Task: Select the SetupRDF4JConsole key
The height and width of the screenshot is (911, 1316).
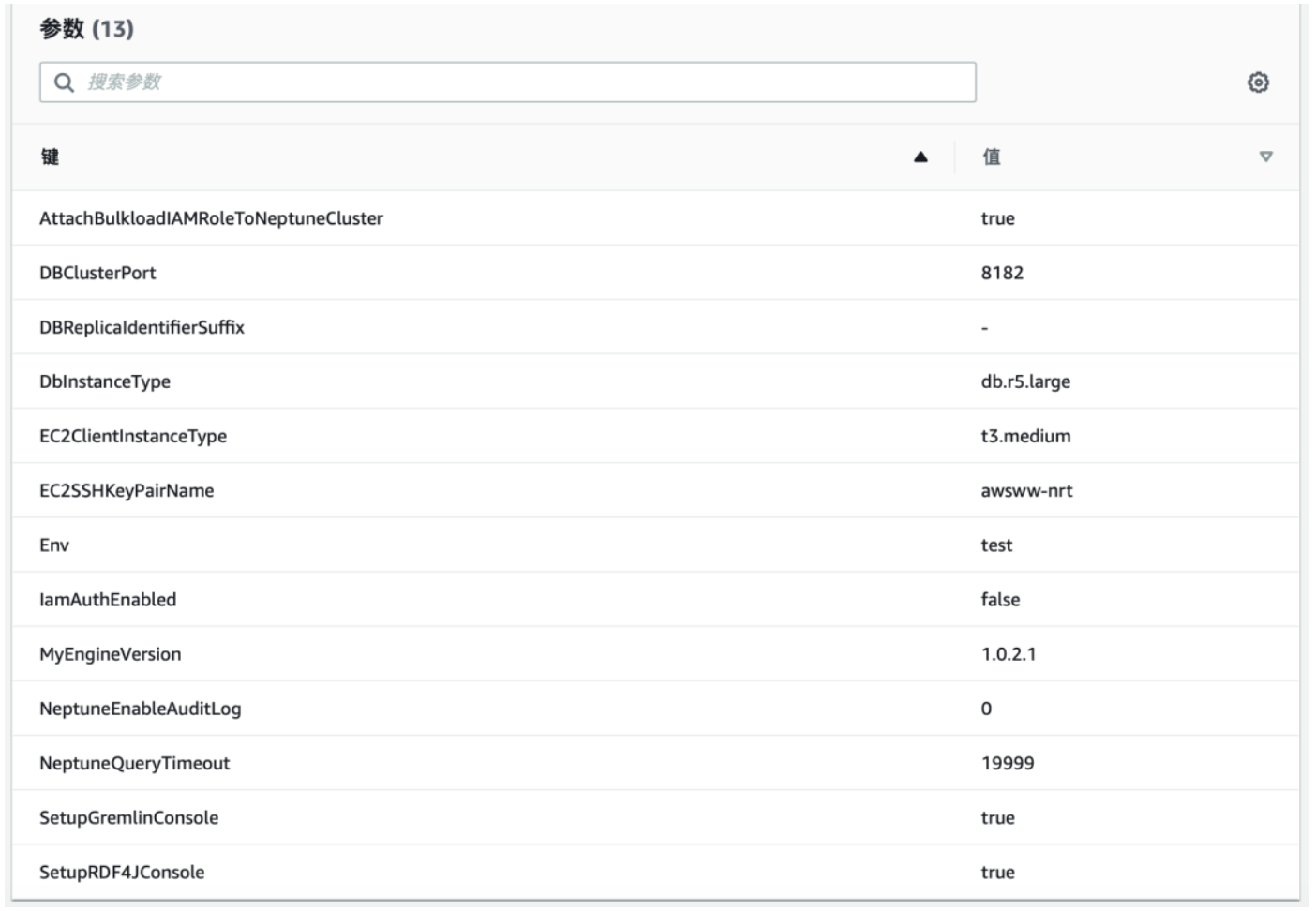Action: click(122, 872)
